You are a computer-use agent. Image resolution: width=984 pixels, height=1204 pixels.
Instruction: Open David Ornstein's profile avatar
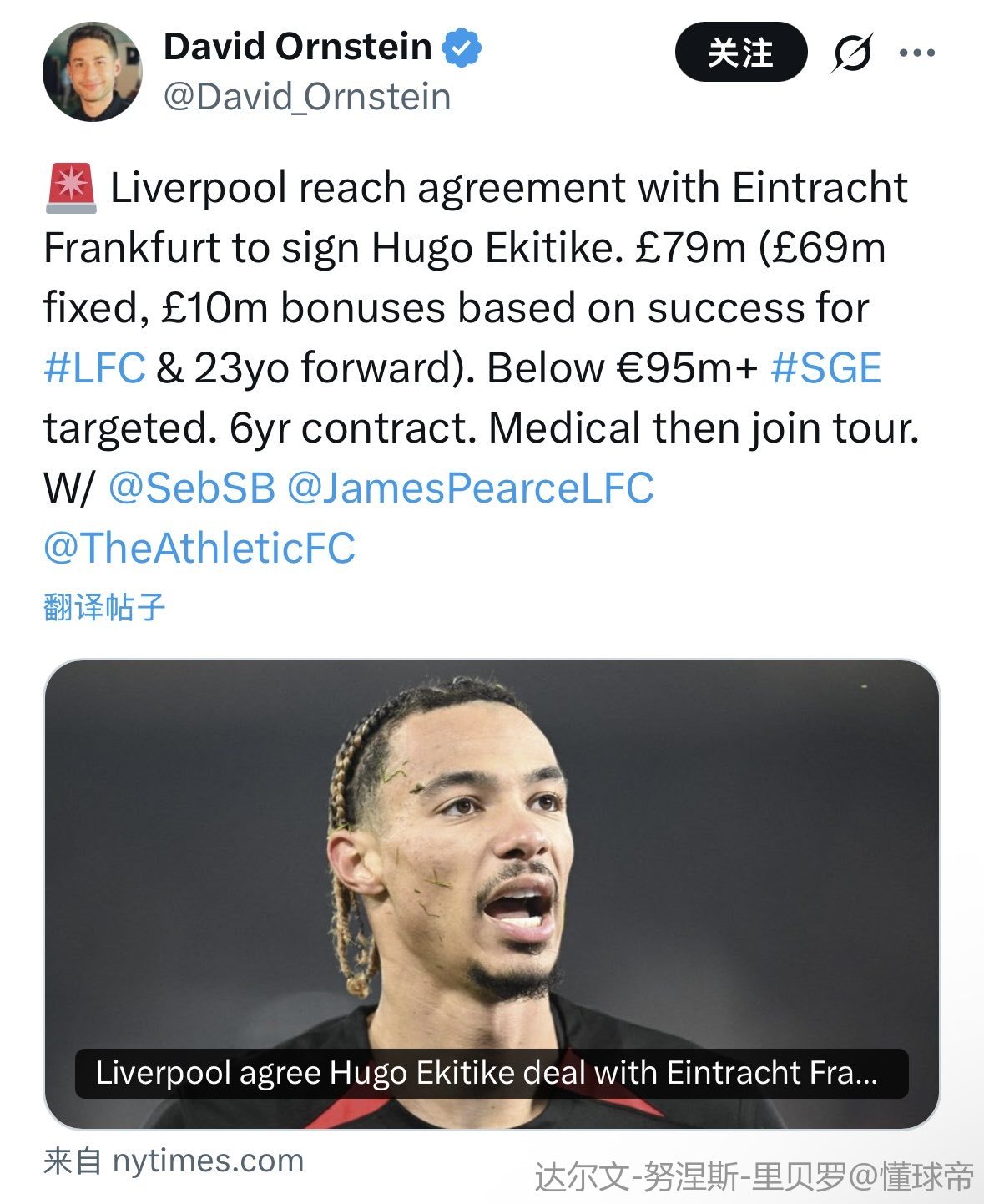click(x=92, y=72)
